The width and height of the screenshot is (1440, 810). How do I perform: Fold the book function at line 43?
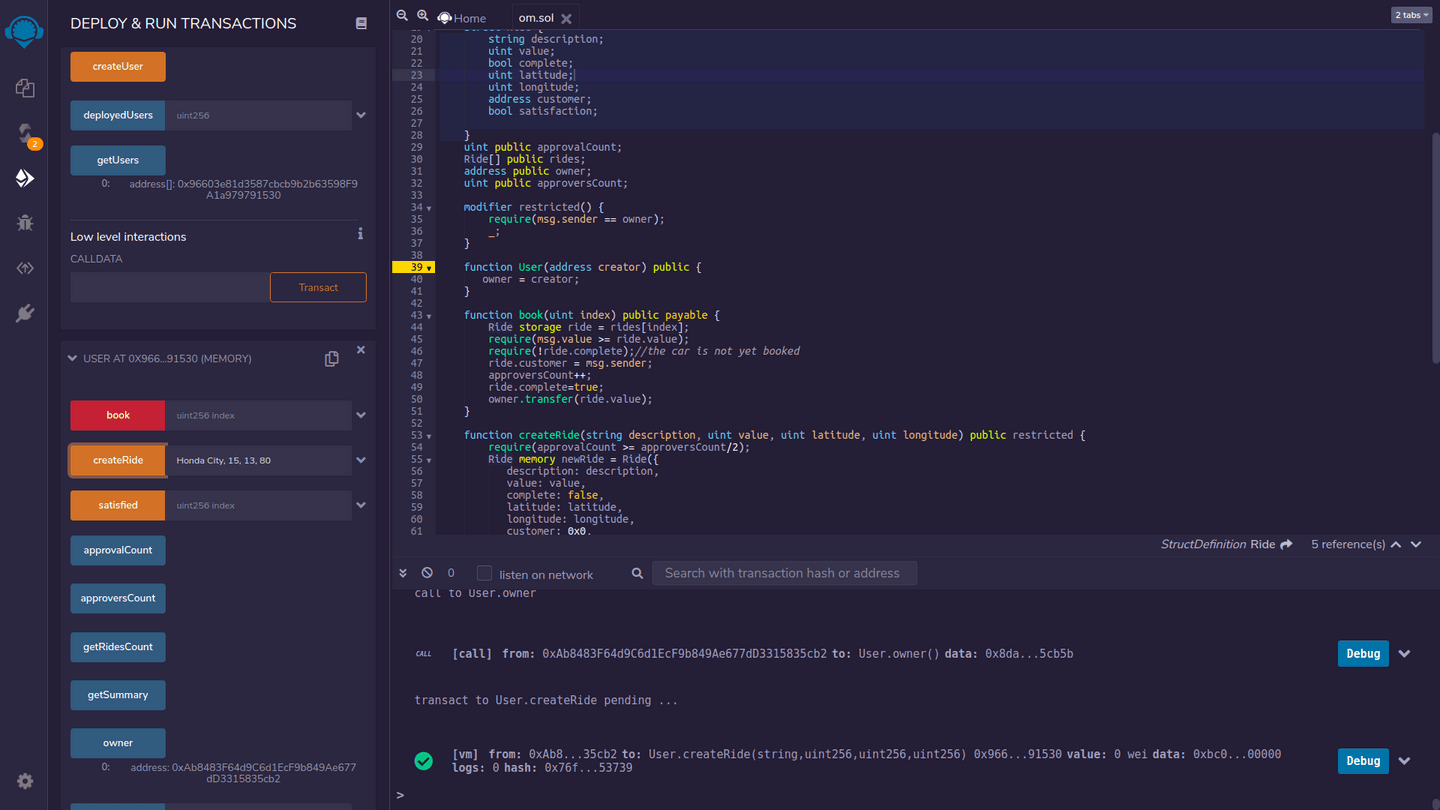pos(430,316)
